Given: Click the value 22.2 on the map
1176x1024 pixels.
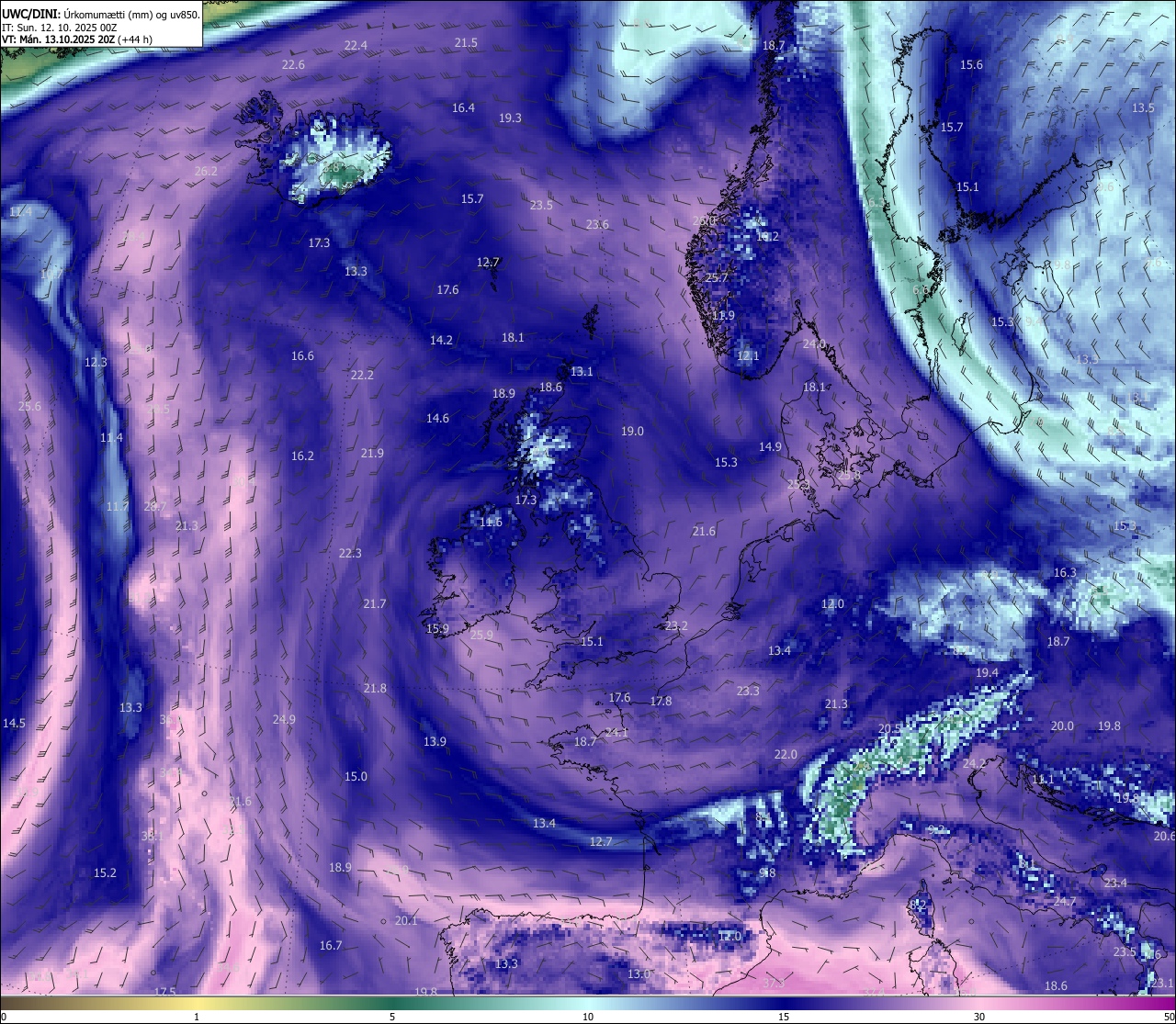Looking at the screenshot, I should click(x=362, y=375).
